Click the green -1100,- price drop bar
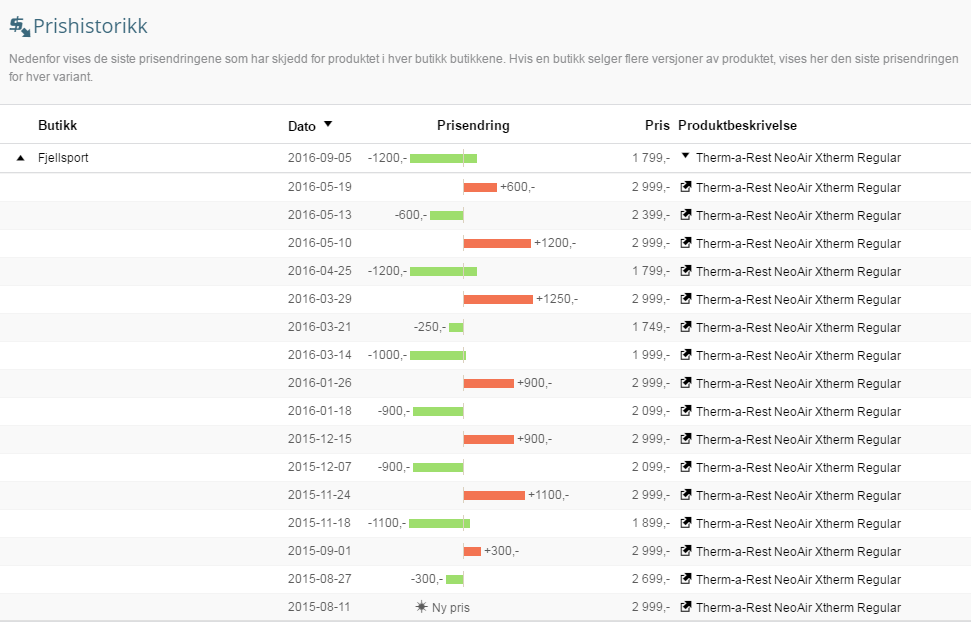Viewport: 971px width, 626px height. [x=439, y=523]
